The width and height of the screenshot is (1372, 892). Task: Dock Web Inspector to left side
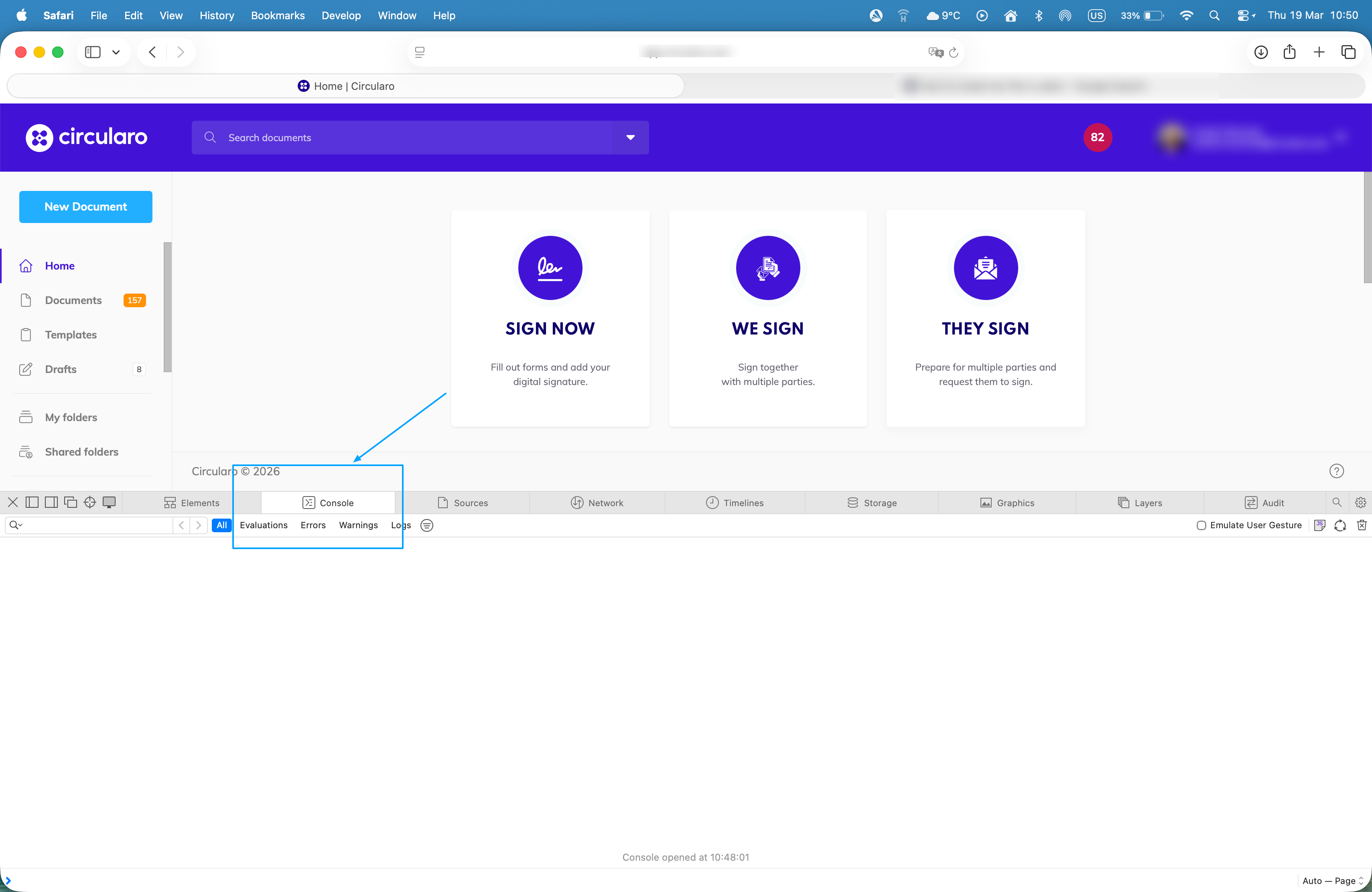[32, 503]
